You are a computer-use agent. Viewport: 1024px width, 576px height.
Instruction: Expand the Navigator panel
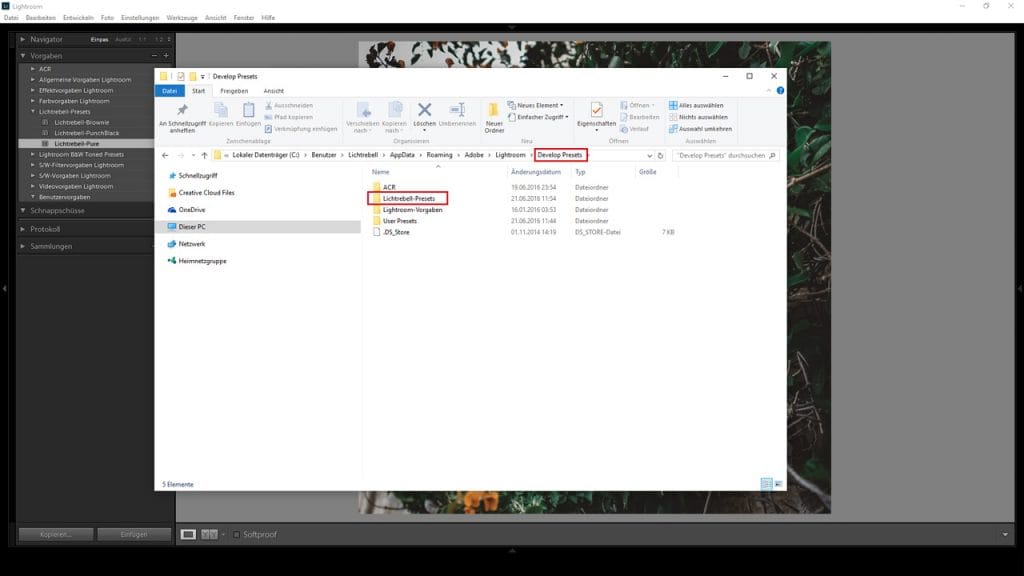(23, 39)
